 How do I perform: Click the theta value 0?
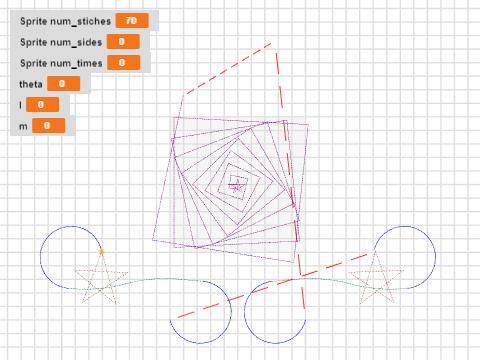[63, 83]
